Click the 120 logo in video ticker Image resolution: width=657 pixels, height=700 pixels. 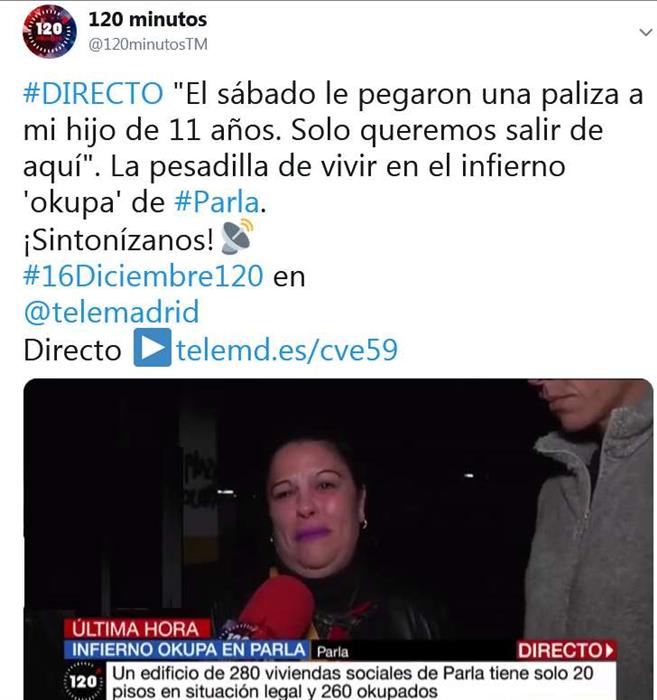[x=83, y=681]
